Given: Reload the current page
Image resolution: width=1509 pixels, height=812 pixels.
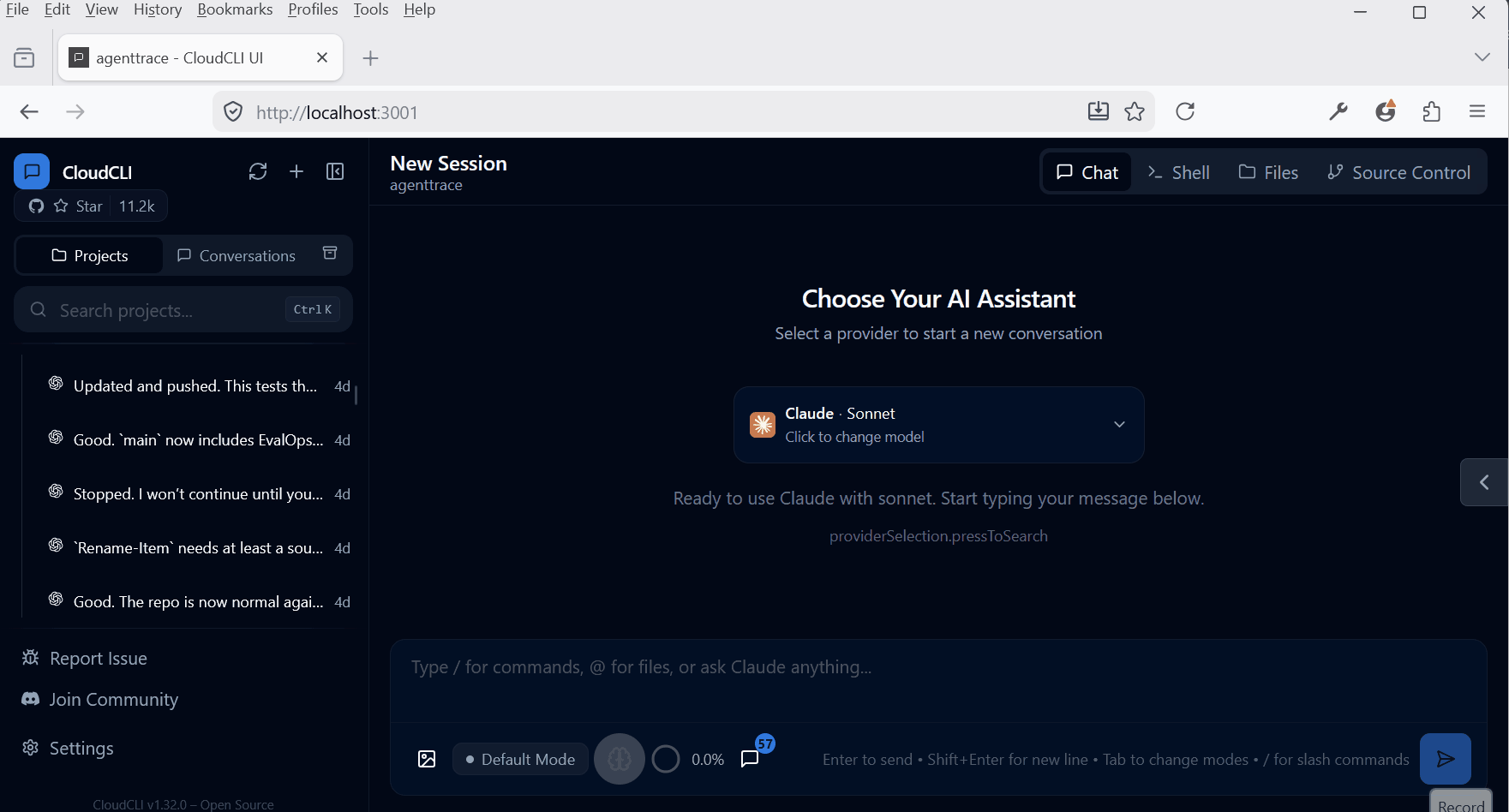Looking at the screenshot, I should [x=1185, y=111].
